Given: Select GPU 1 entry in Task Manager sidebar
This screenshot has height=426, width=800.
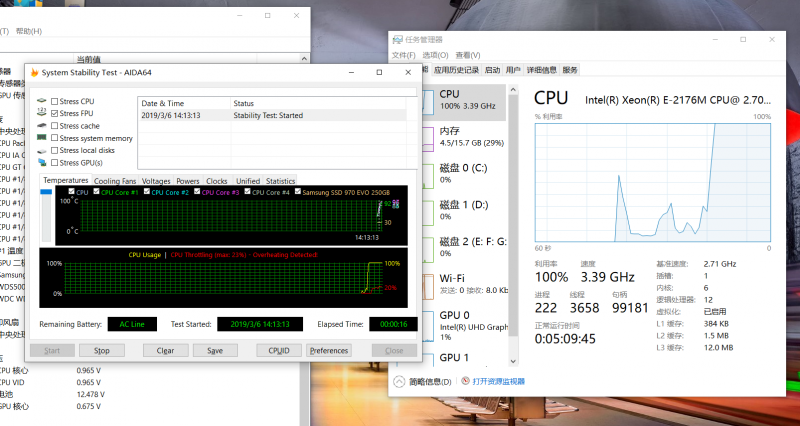Looking at the screenshot, I should [x=463, y=358].
